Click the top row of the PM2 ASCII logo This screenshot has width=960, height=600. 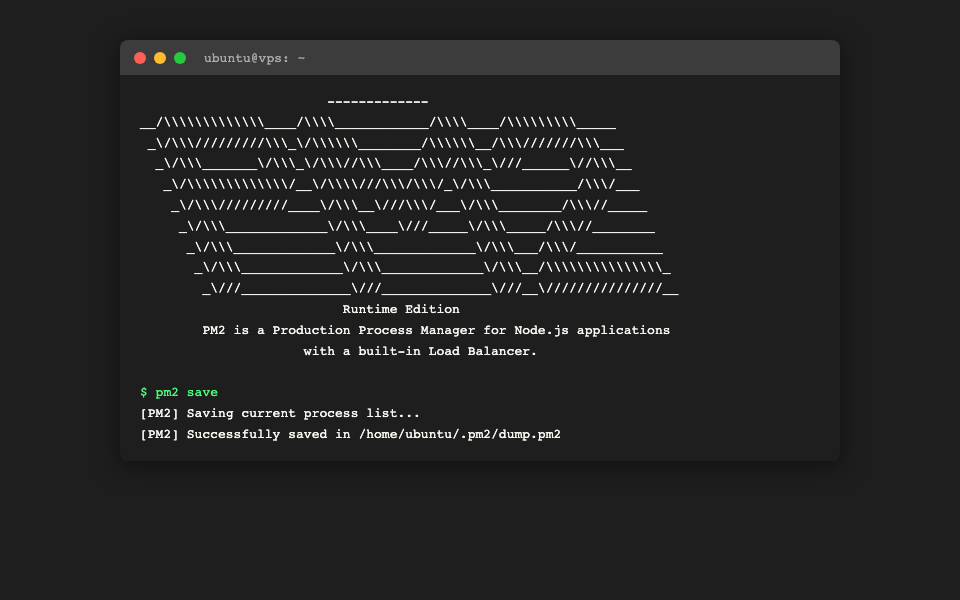tap(378, 122)
